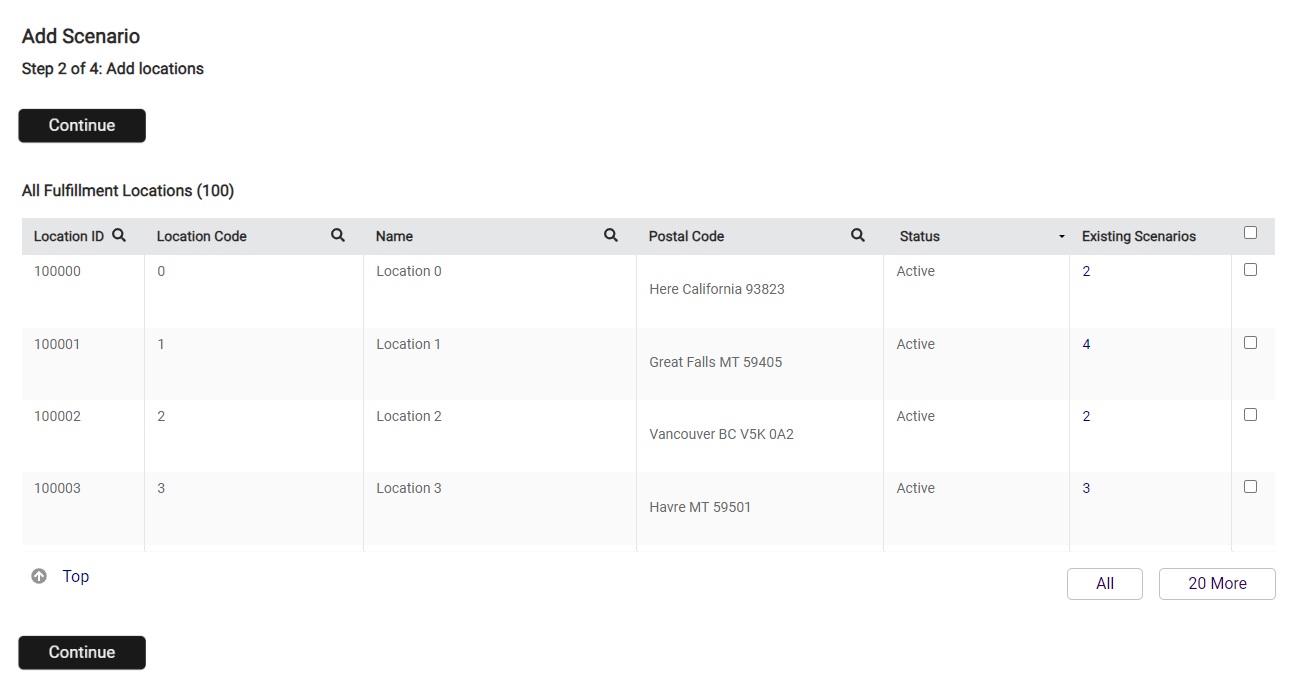Click the 2 scenarios link for Location 0
This screenshot has height=699, width=1295.
click(x=1086, y=270)
